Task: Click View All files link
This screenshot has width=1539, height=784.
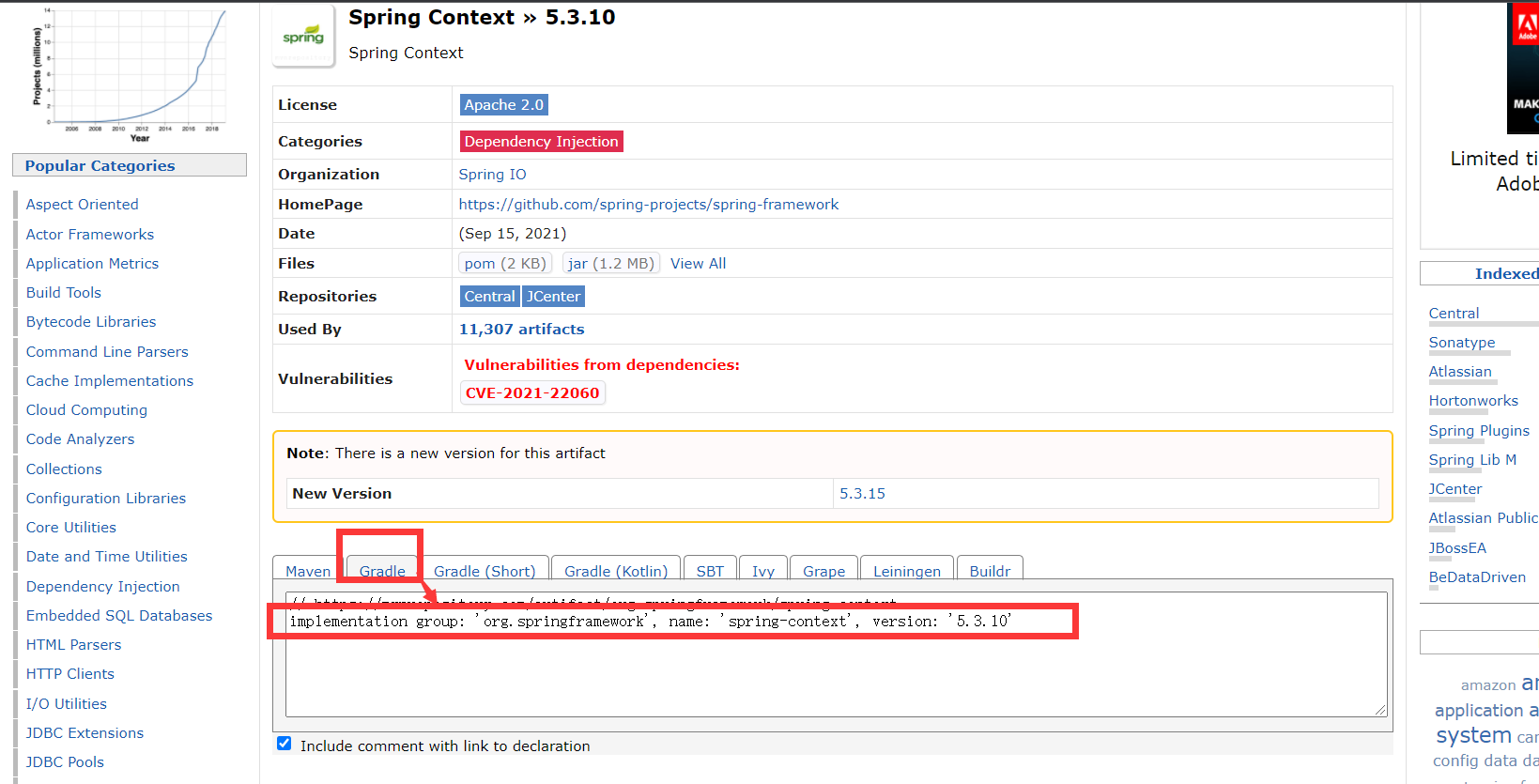Action: point(699,264)
